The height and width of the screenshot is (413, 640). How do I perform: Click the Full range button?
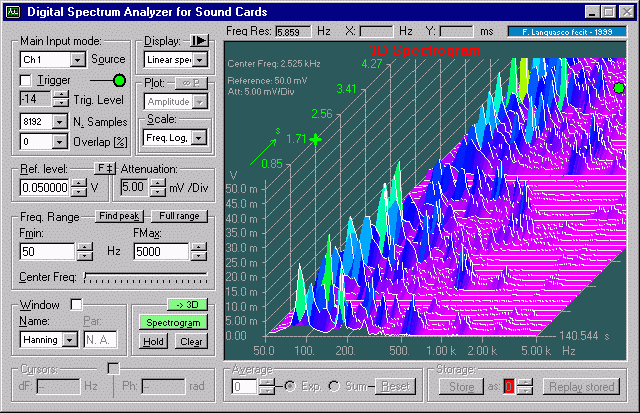click(x=179, y=216)
